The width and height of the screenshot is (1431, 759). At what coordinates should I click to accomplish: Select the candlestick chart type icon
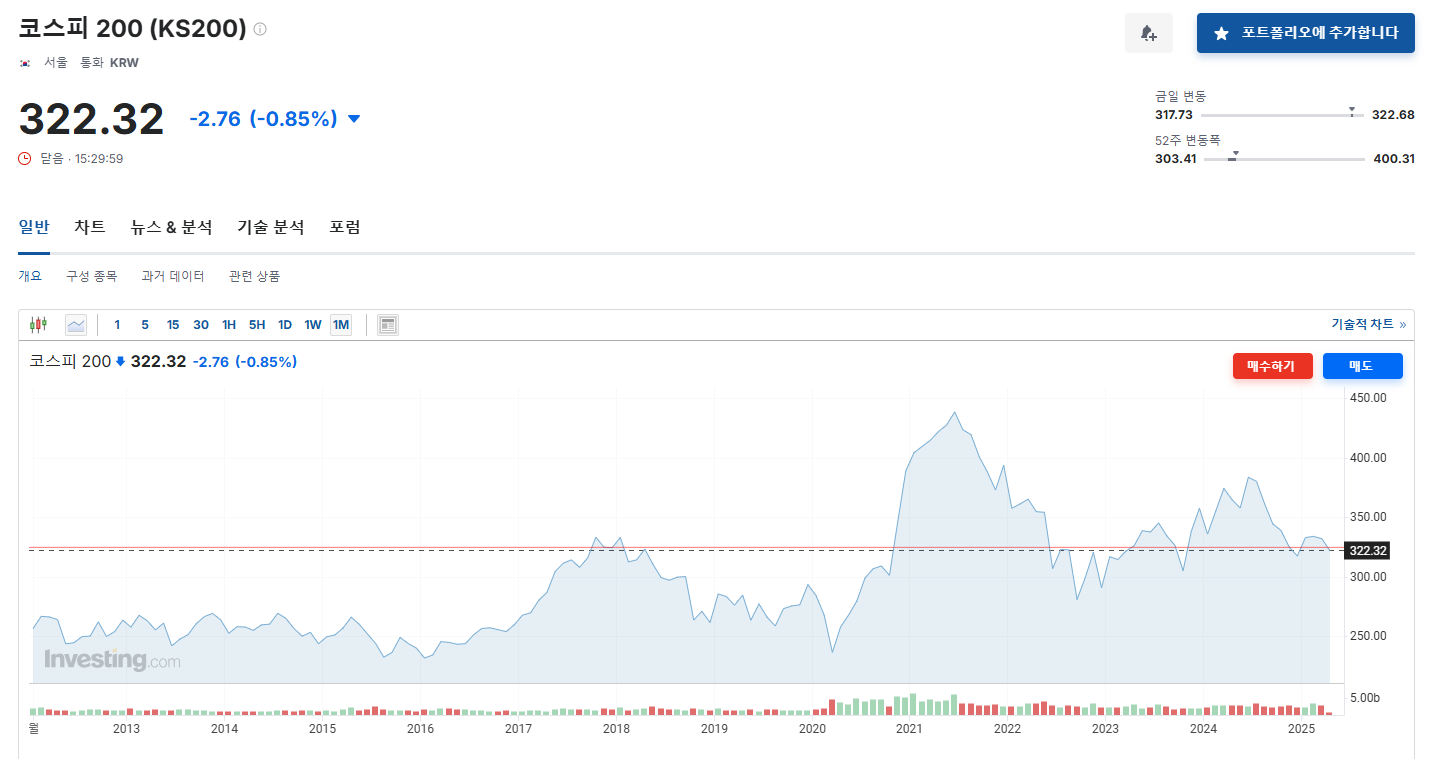coord(37,324)
